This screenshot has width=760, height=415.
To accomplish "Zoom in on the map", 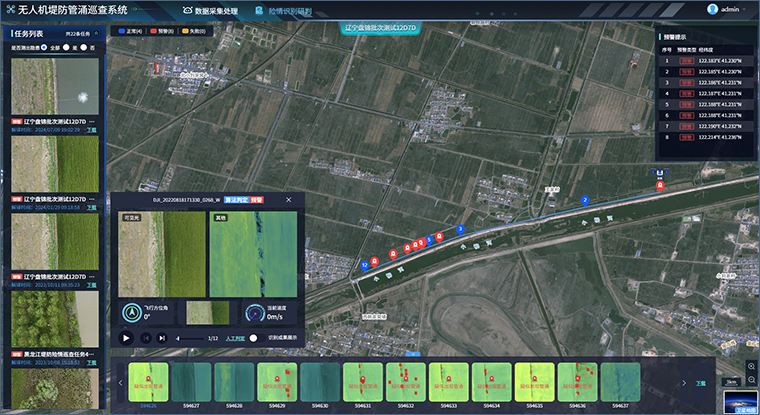I will (751, 366).
